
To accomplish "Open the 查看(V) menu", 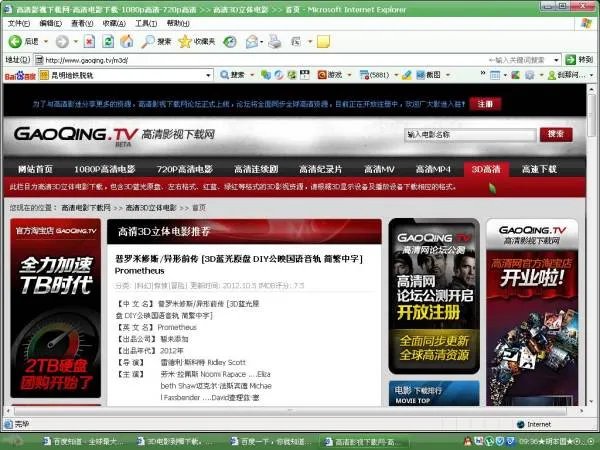I will [x=82, y=23].
